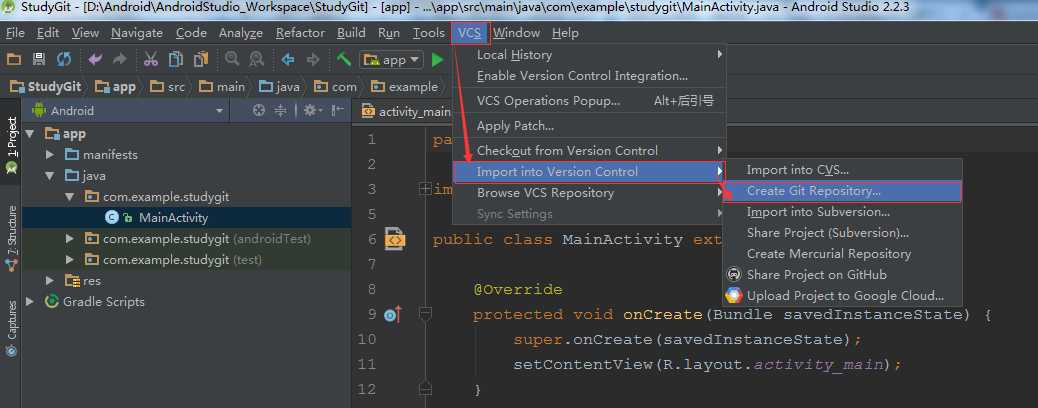The image size is (1038, 408).
Task: Open the Build menu
Action: click(351, 32)
